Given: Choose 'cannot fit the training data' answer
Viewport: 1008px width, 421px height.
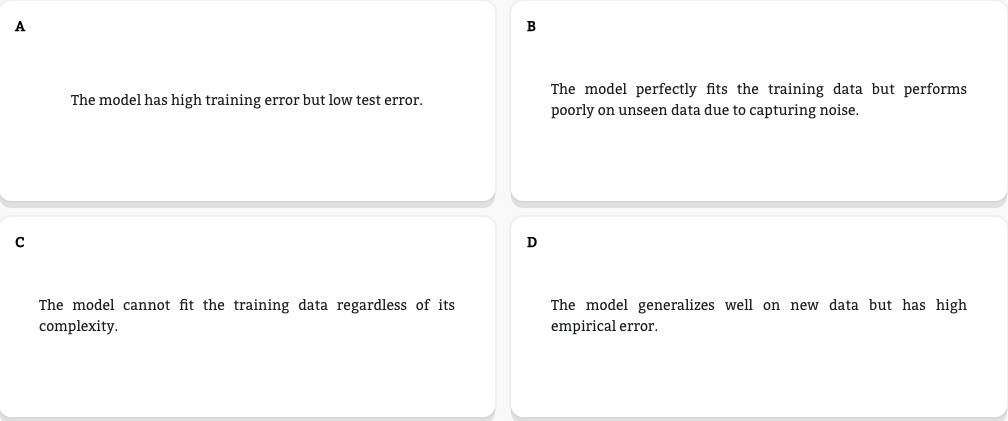Looking at the screenshot, I should (x=246, y=315).
